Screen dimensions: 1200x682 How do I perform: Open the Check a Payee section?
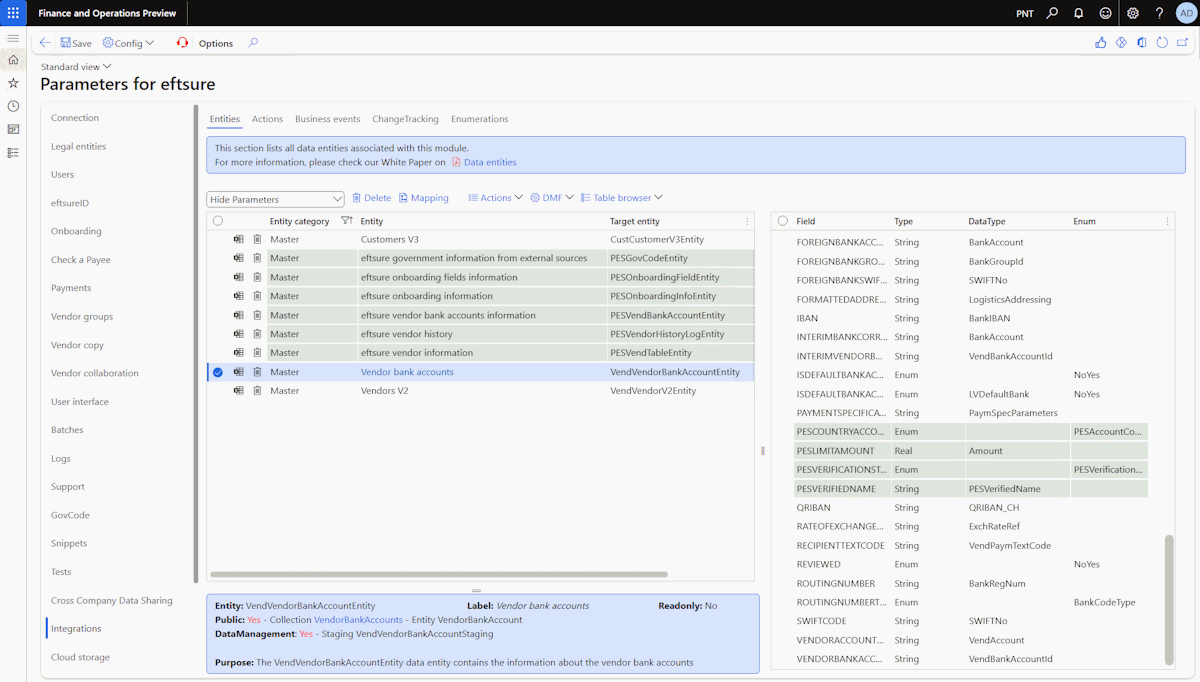click(81, 260)
